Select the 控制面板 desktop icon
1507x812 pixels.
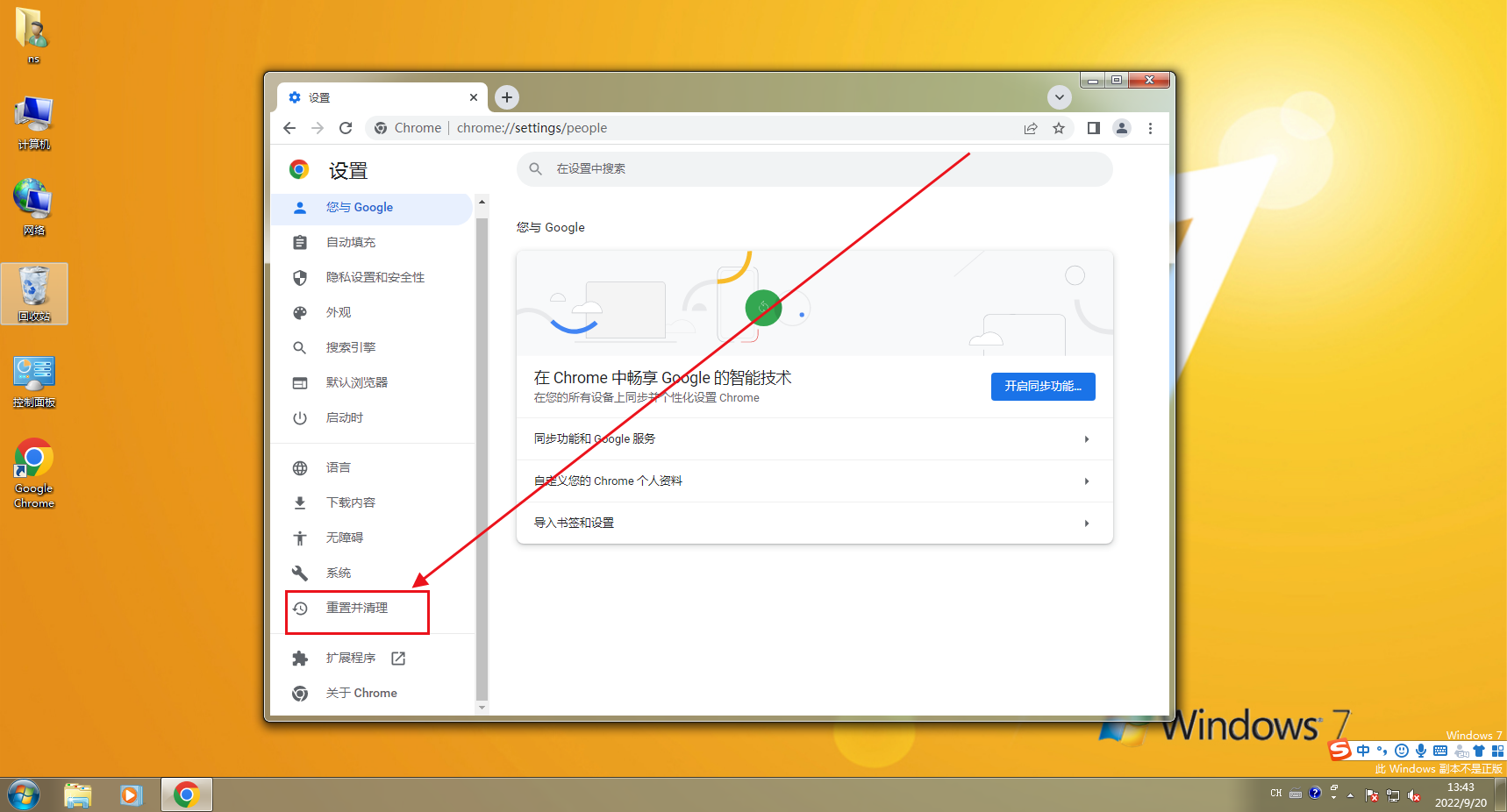point(34,381)
